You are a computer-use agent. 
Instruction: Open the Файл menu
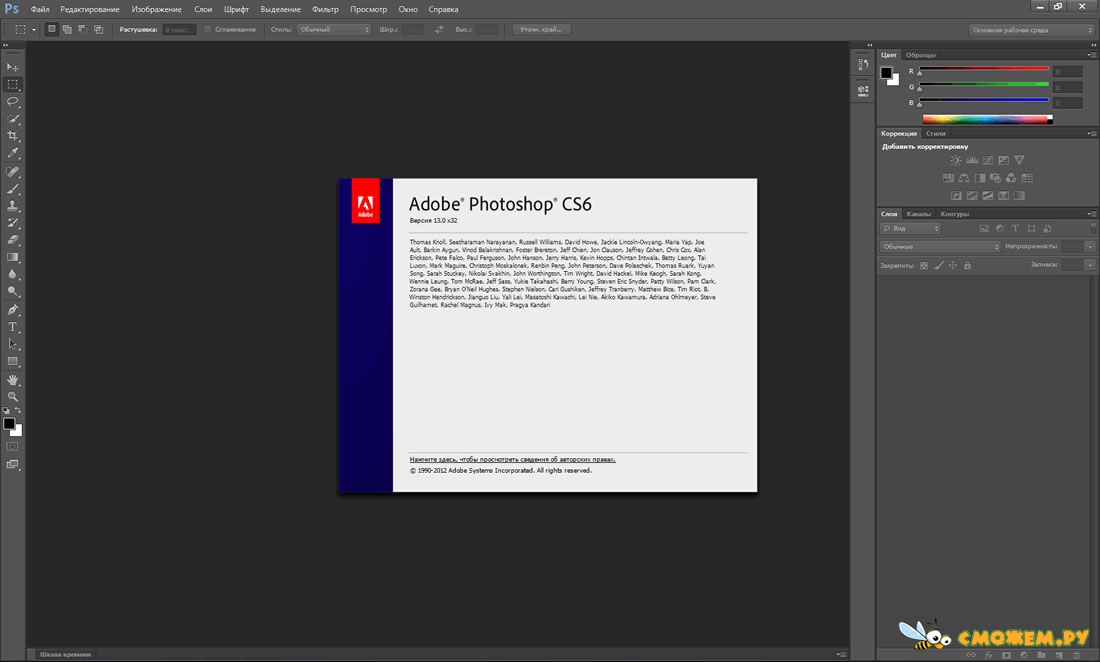40,10
